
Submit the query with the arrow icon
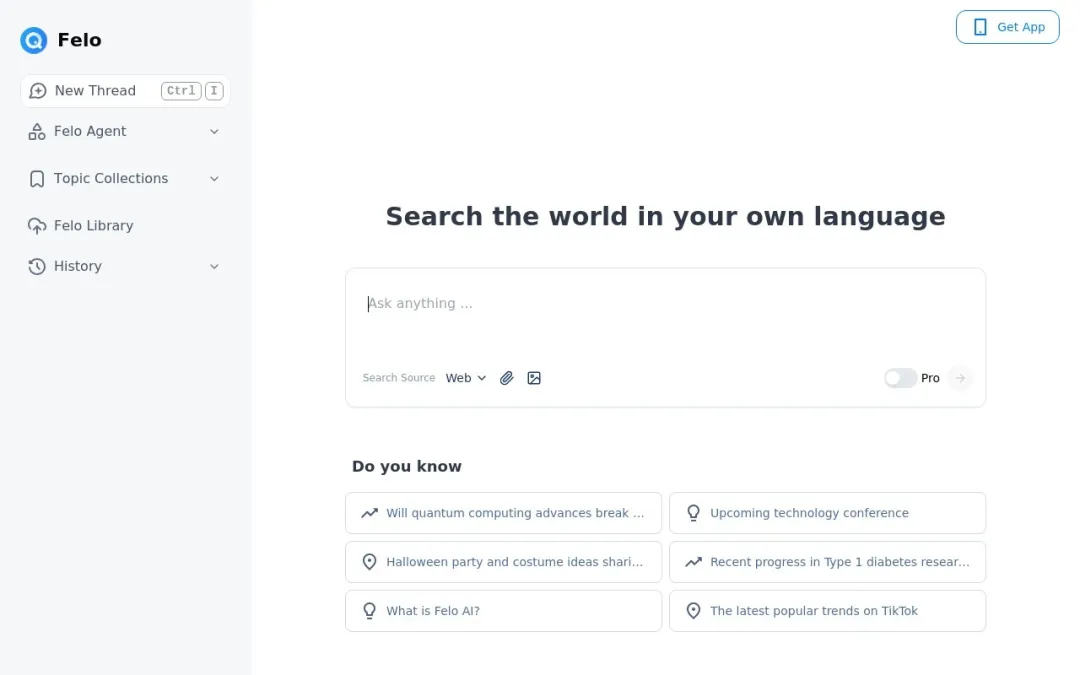click(x=960, y=378)
